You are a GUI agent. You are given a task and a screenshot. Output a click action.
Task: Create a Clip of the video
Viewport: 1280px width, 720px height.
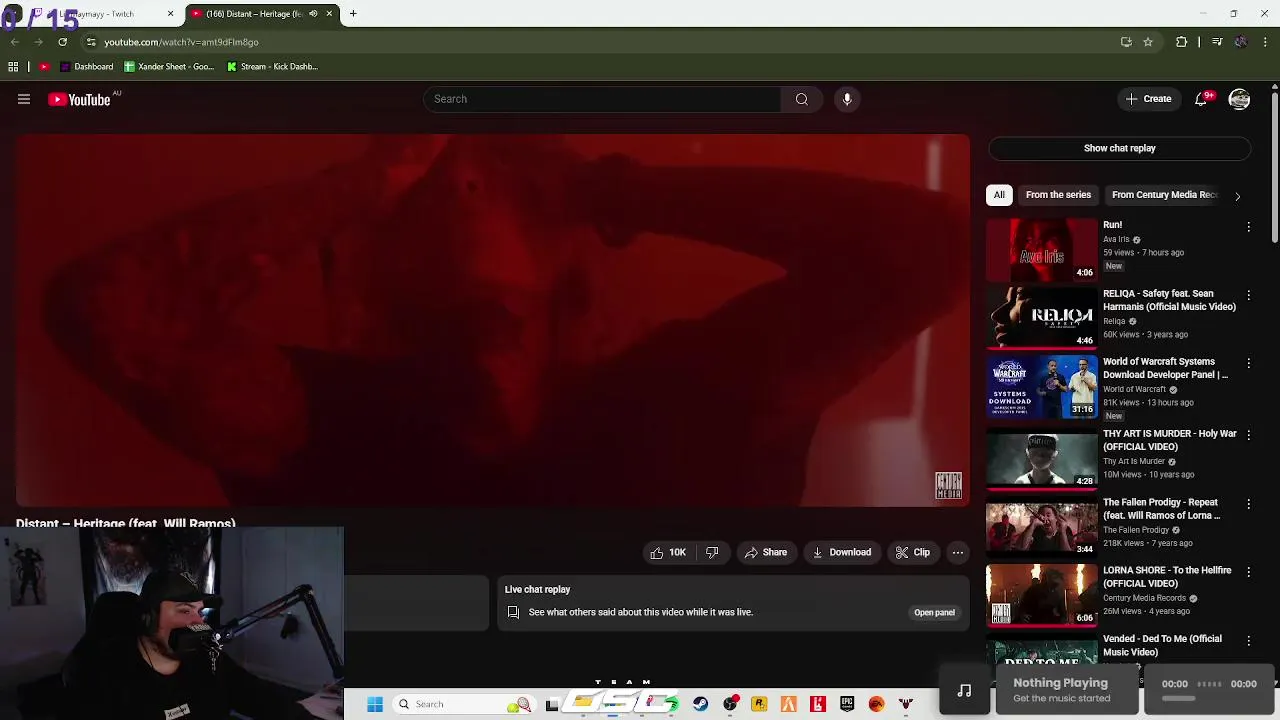pyautogui.click(x=912, y=552)
